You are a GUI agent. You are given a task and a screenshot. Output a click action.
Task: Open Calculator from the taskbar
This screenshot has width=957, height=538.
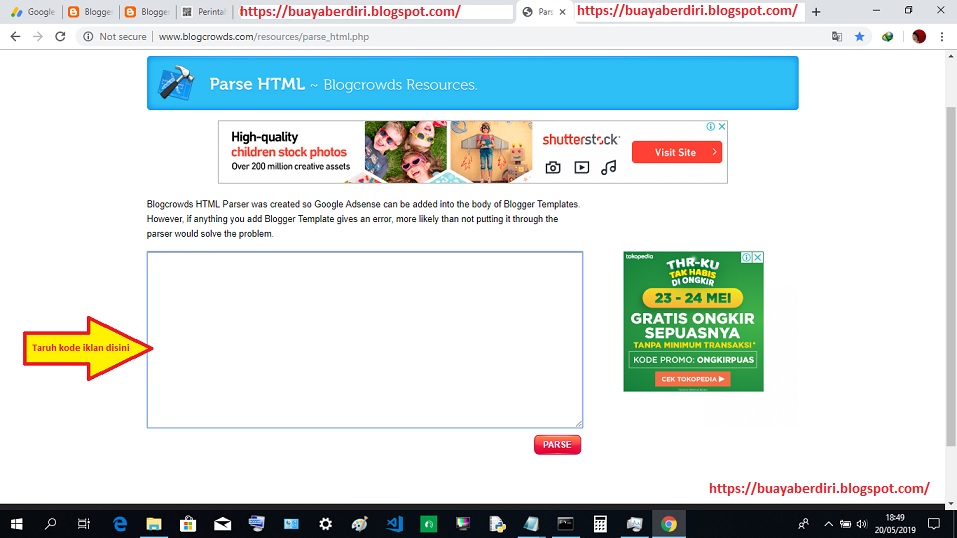pos(600,524)
